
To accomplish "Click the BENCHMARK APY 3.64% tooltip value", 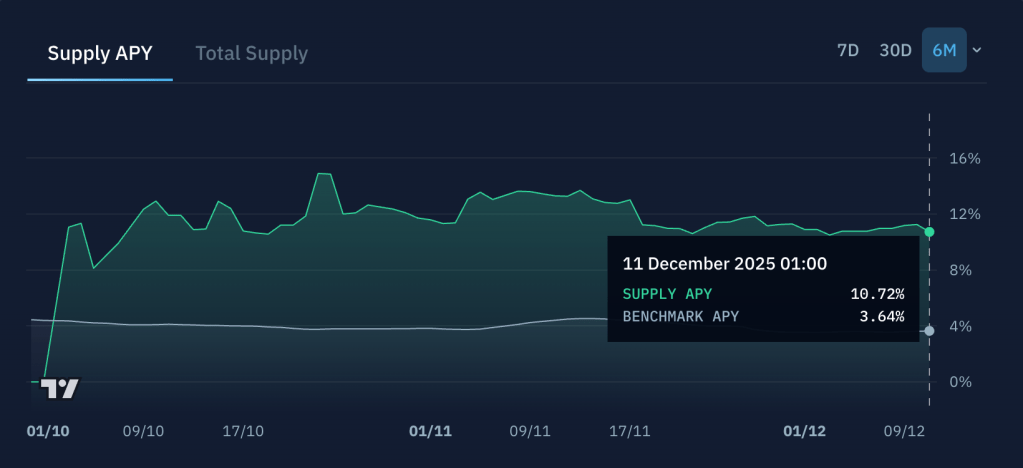I will click(882, 317).
